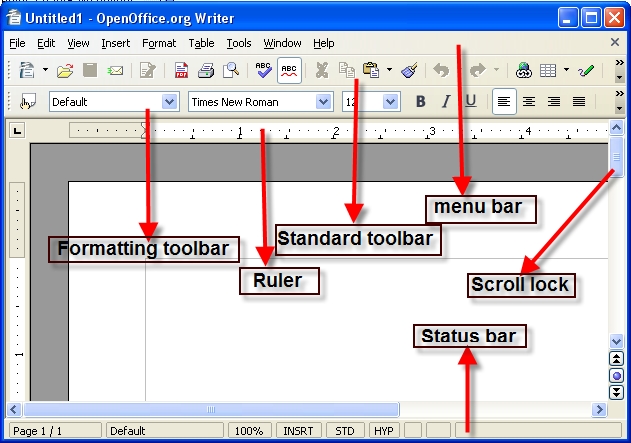Toggle Bold formatting

(x=421, y=101)
